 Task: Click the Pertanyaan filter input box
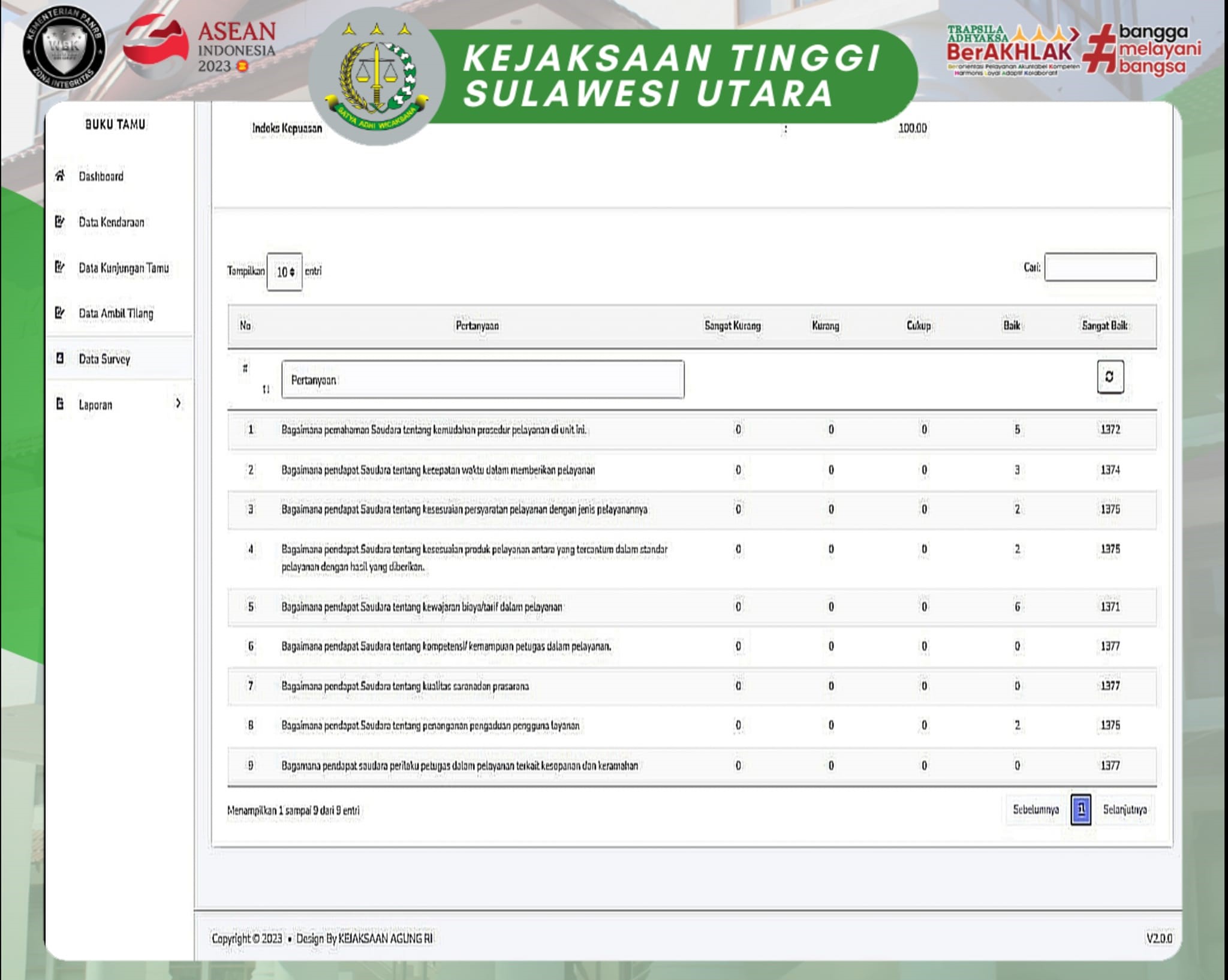click(x=483, y=380)
